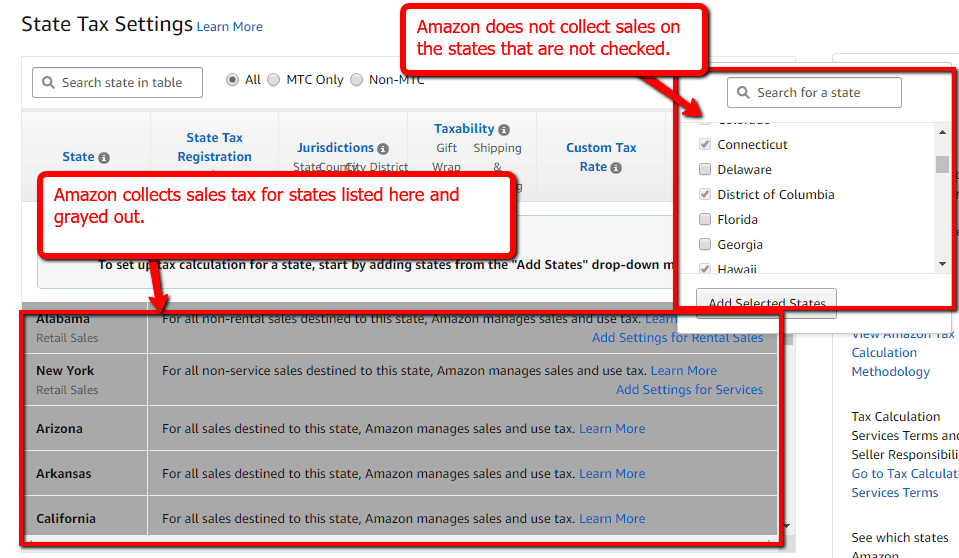Open Learn More link in Arkansas row
959x558 pixels.
click(612, 474)
